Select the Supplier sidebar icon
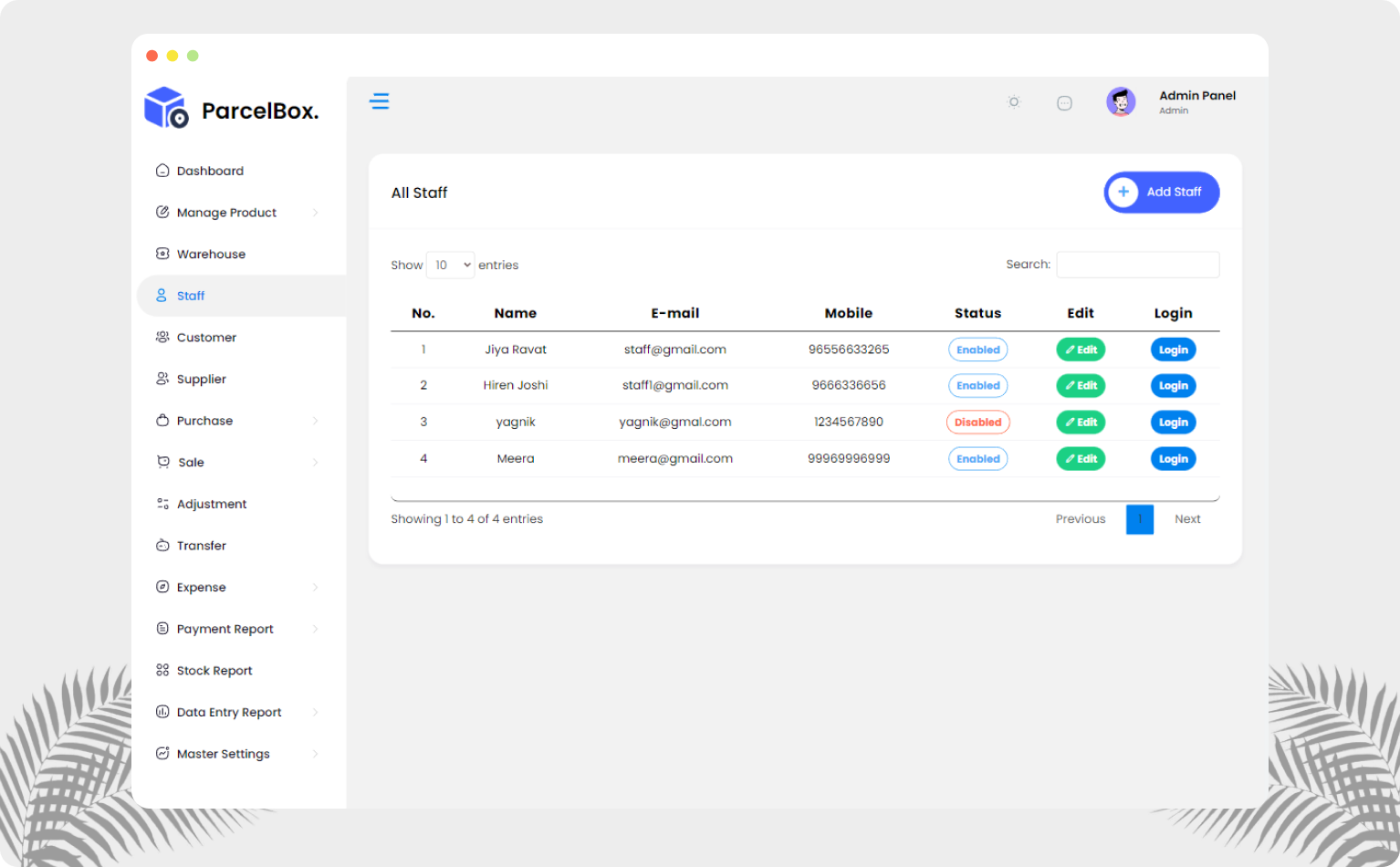The width and height of the screenshot is (1400, 867). click(162, 379)
